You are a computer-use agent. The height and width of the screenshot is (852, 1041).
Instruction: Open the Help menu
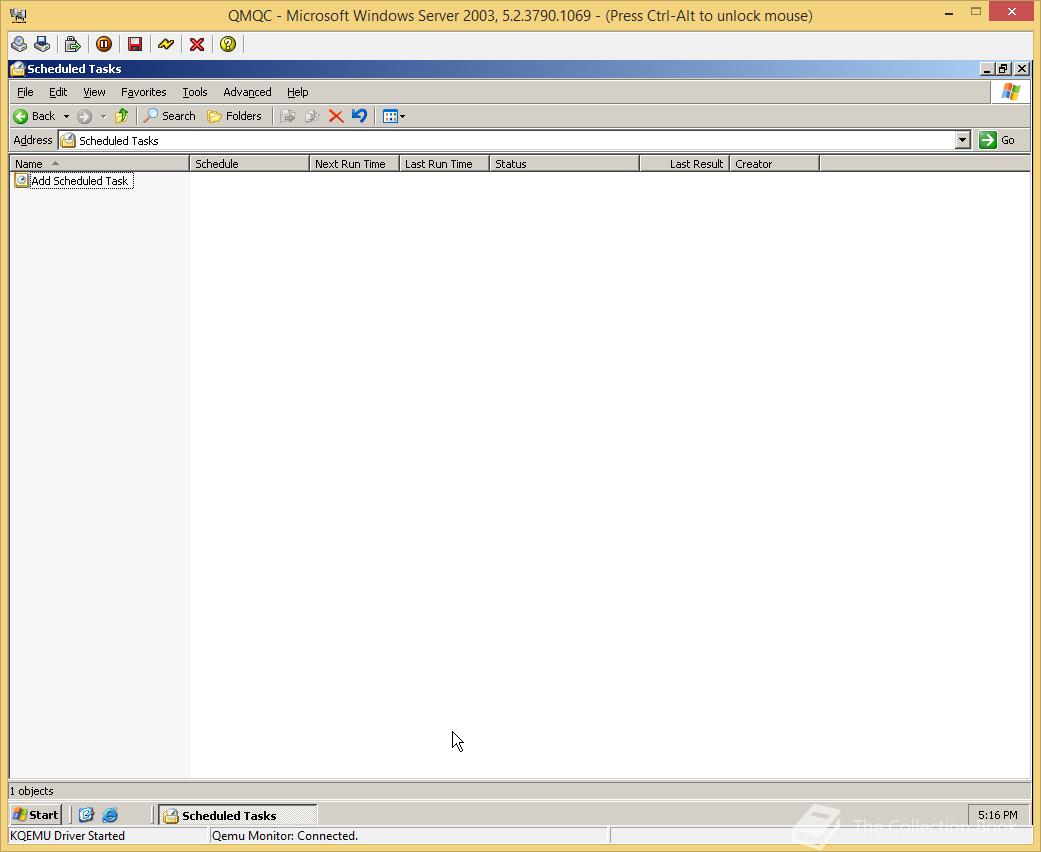297,92
